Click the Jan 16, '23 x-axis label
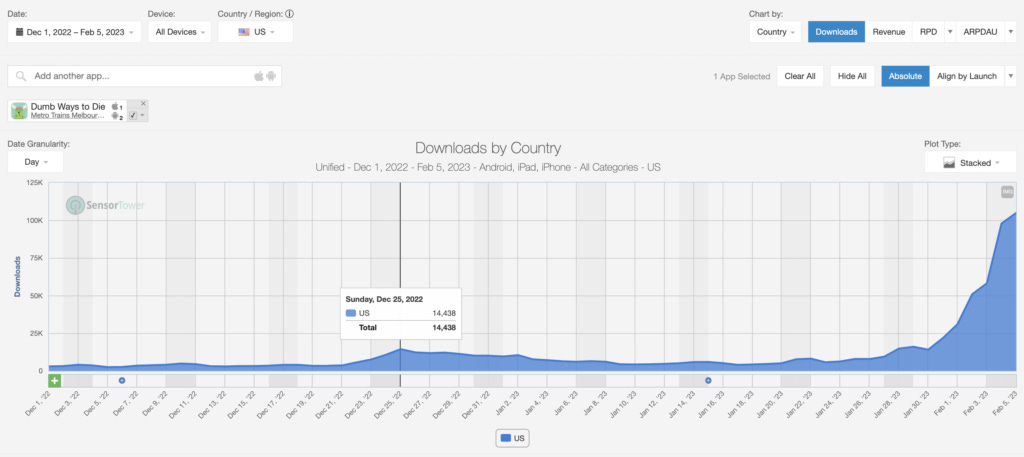The height and width of the screenshot is (457, 1024). point(710,405)
